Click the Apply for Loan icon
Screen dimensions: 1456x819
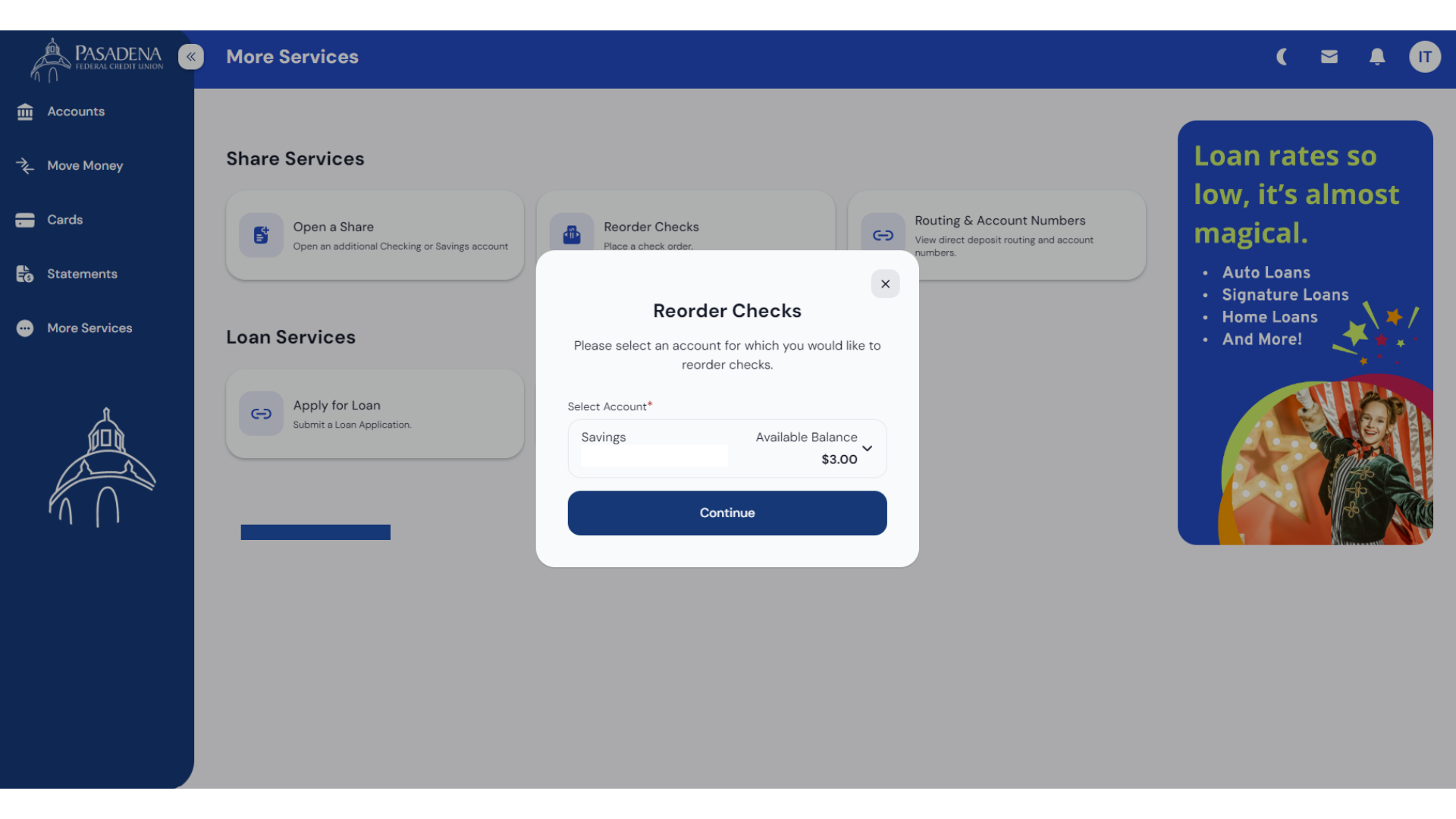point(261,413)
